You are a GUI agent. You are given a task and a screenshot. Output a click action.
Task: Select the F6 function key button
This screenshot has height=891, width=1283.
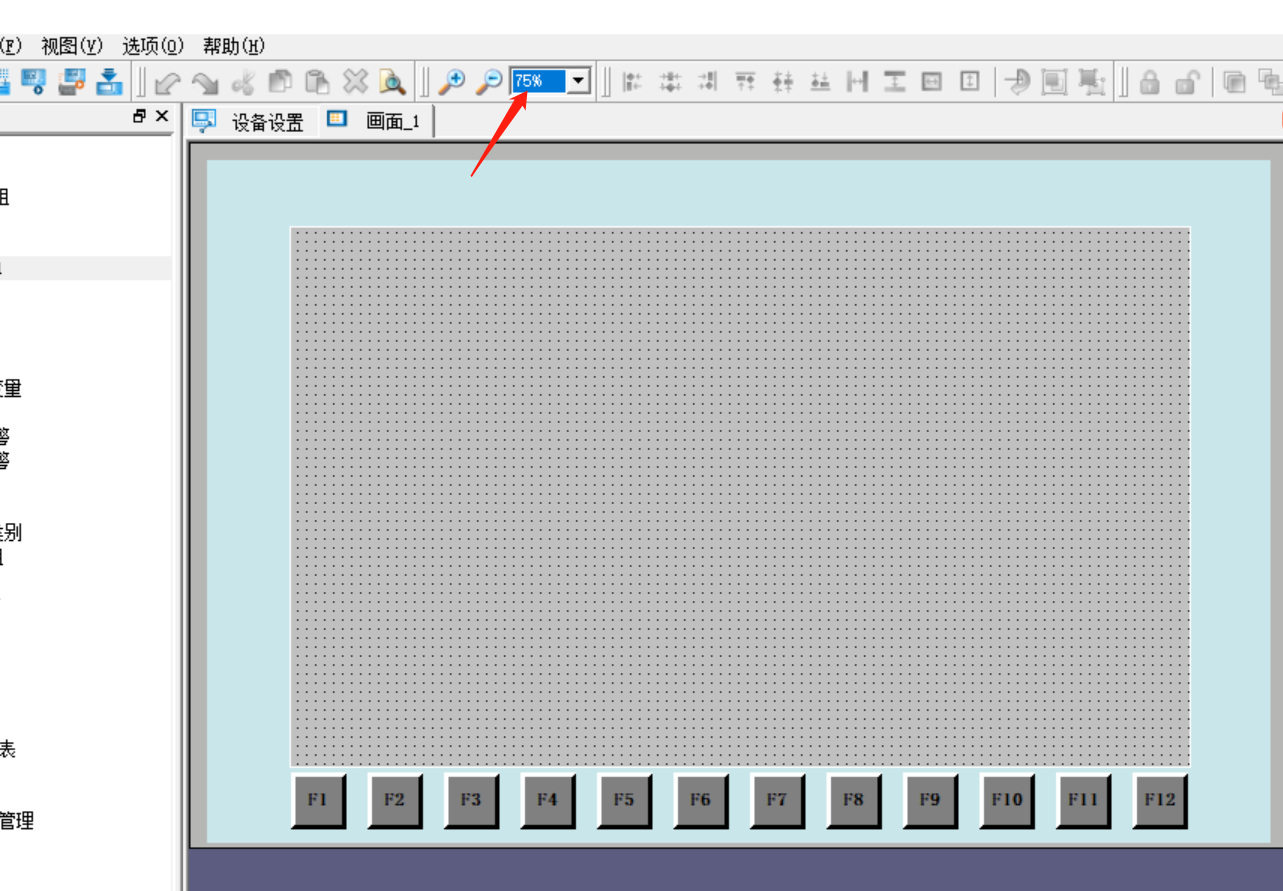tap(700, 800)
